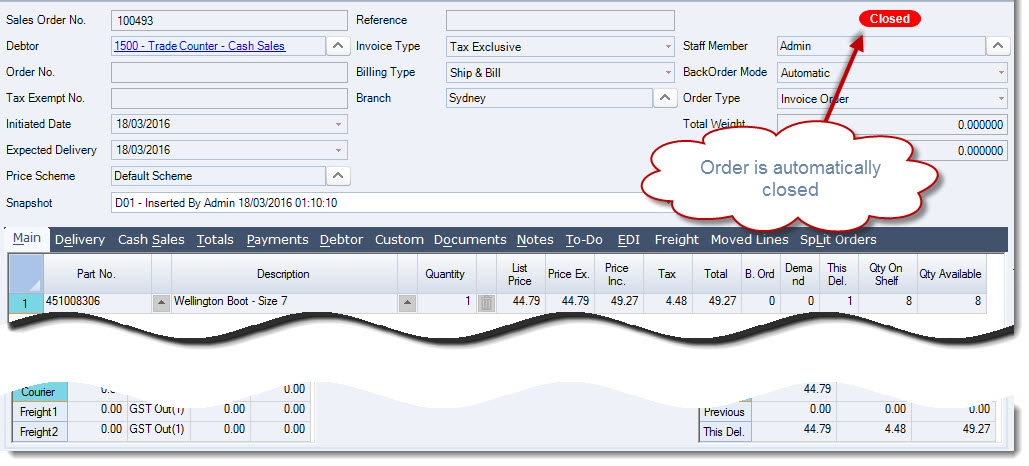Screen dimensions: 1029x466
Task: Click the Reference input field
Action: coord(560,20)
